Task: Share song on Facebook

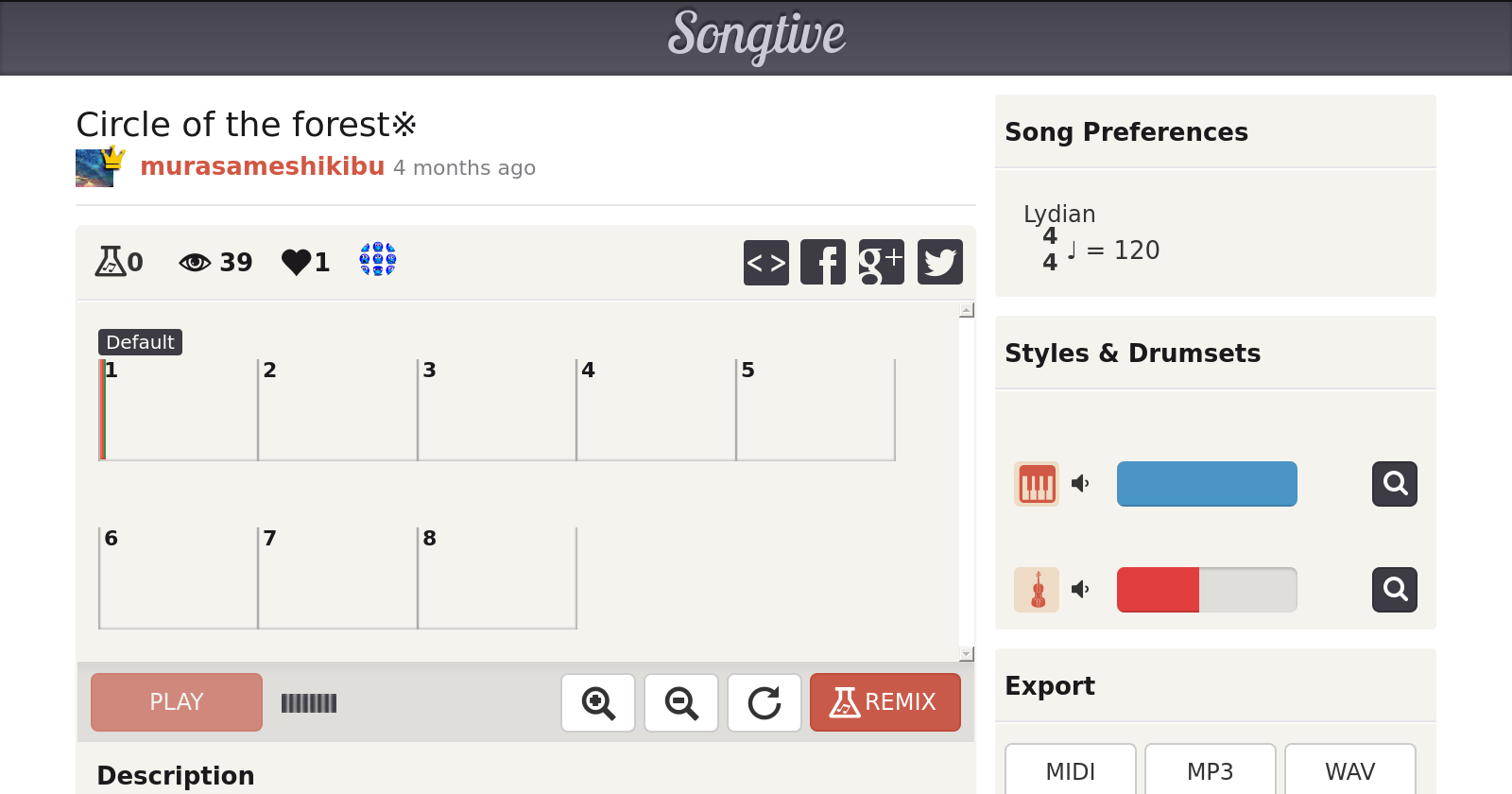Action: click(823, 262)
